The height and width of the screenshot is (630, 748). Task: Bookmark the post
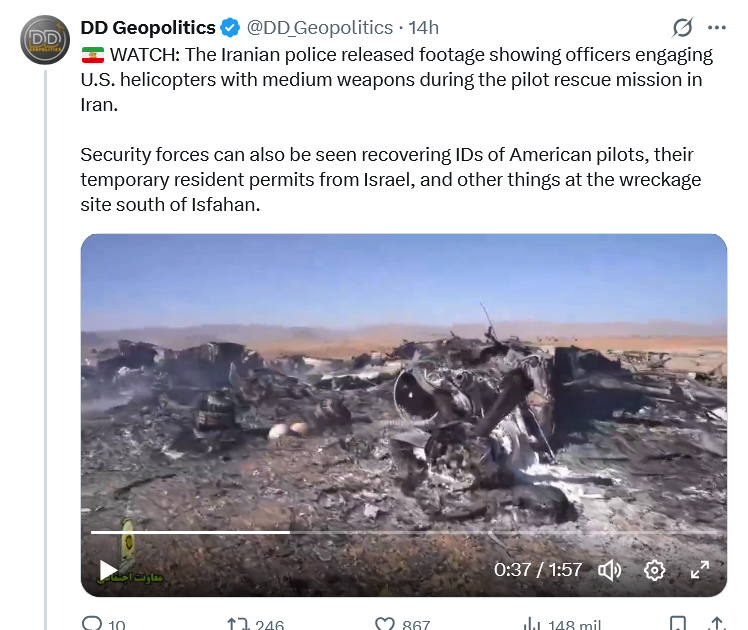pos(678,623)
